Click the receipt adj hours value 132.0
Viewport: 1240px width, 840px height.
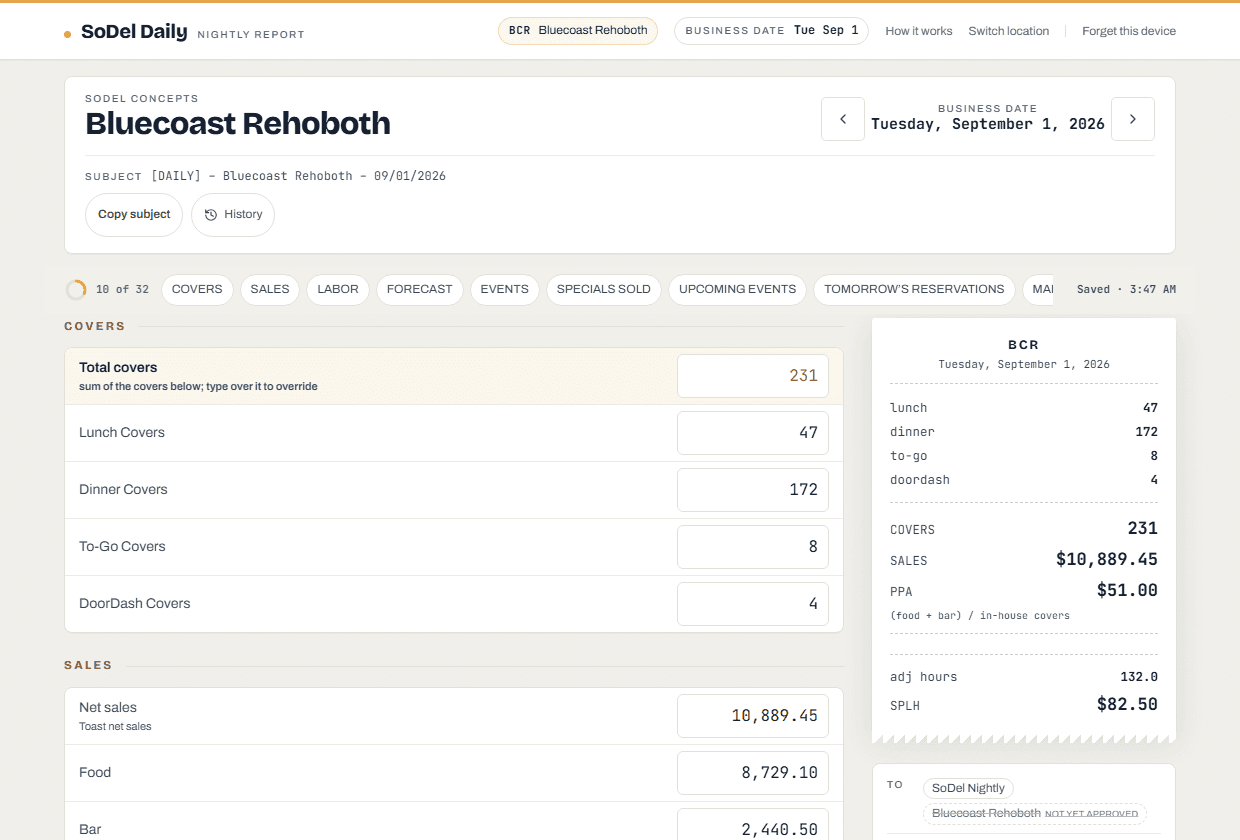(x=1139, y=677)
